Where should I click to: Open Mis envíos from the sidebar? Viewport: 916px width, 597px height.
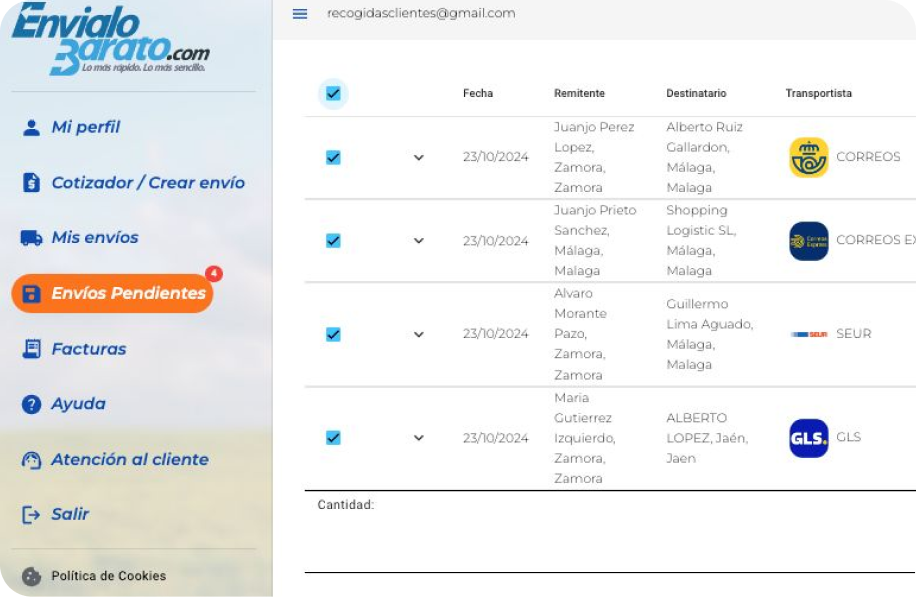click(x=94, y=238)
